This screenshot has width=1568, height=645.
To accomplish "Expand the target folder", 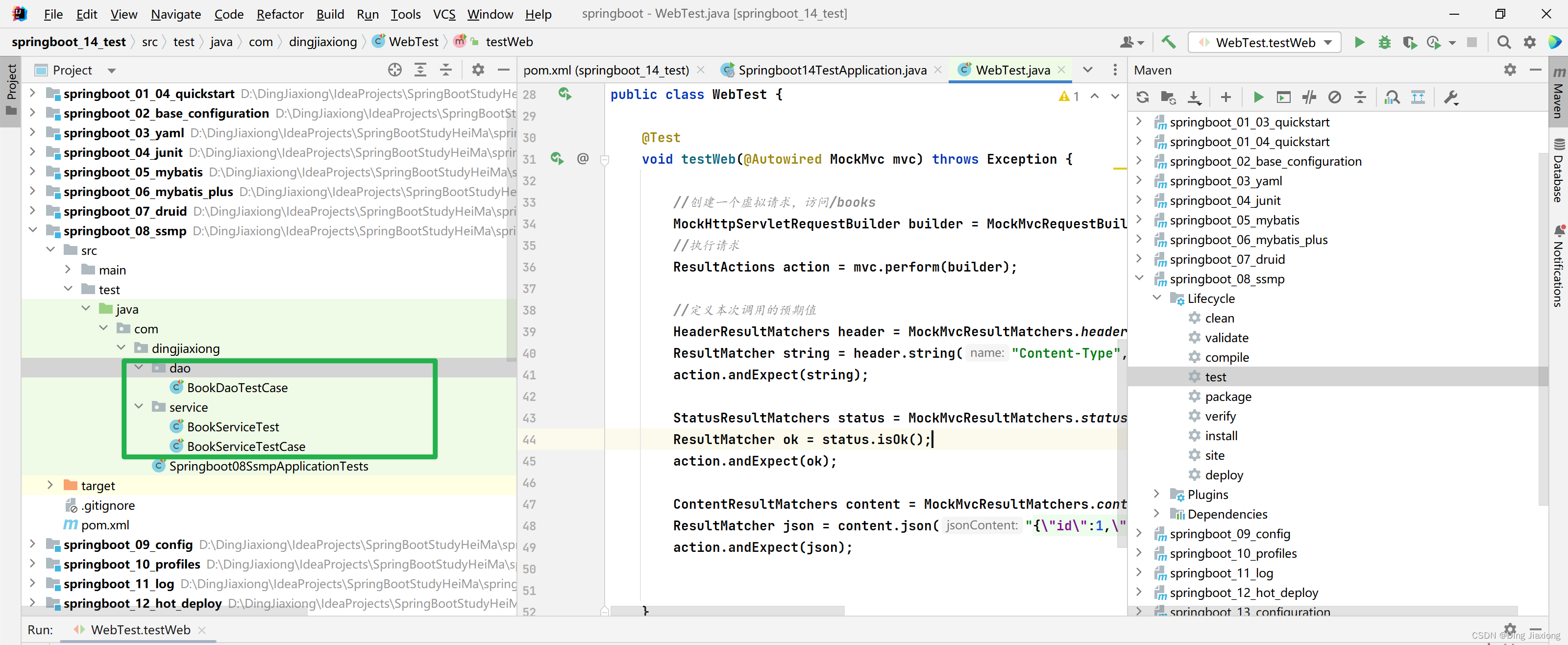I will tap(50, 485).
